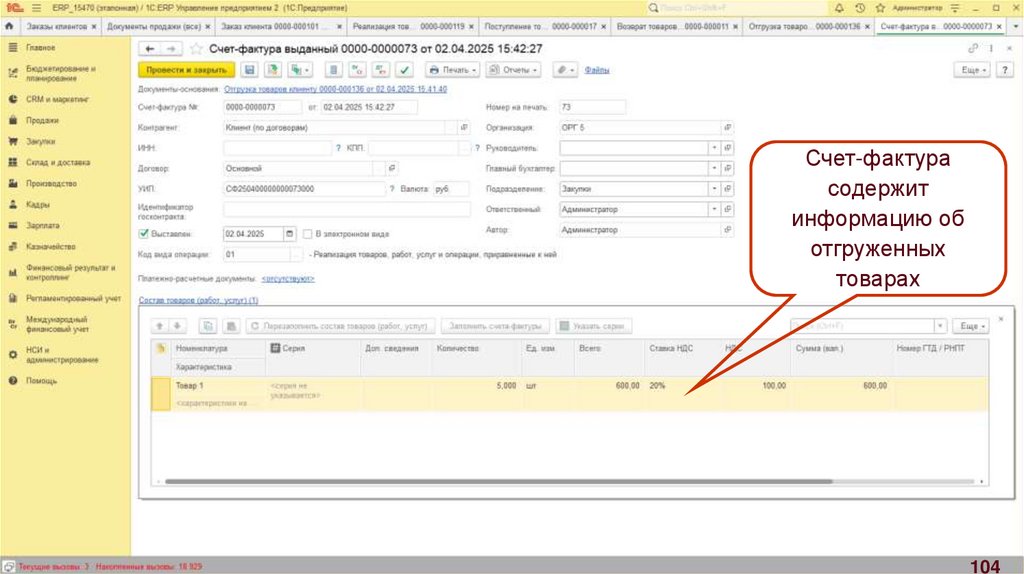Open Продажи section in sidebar
The image size is (1024, 574).
(41, 120)
